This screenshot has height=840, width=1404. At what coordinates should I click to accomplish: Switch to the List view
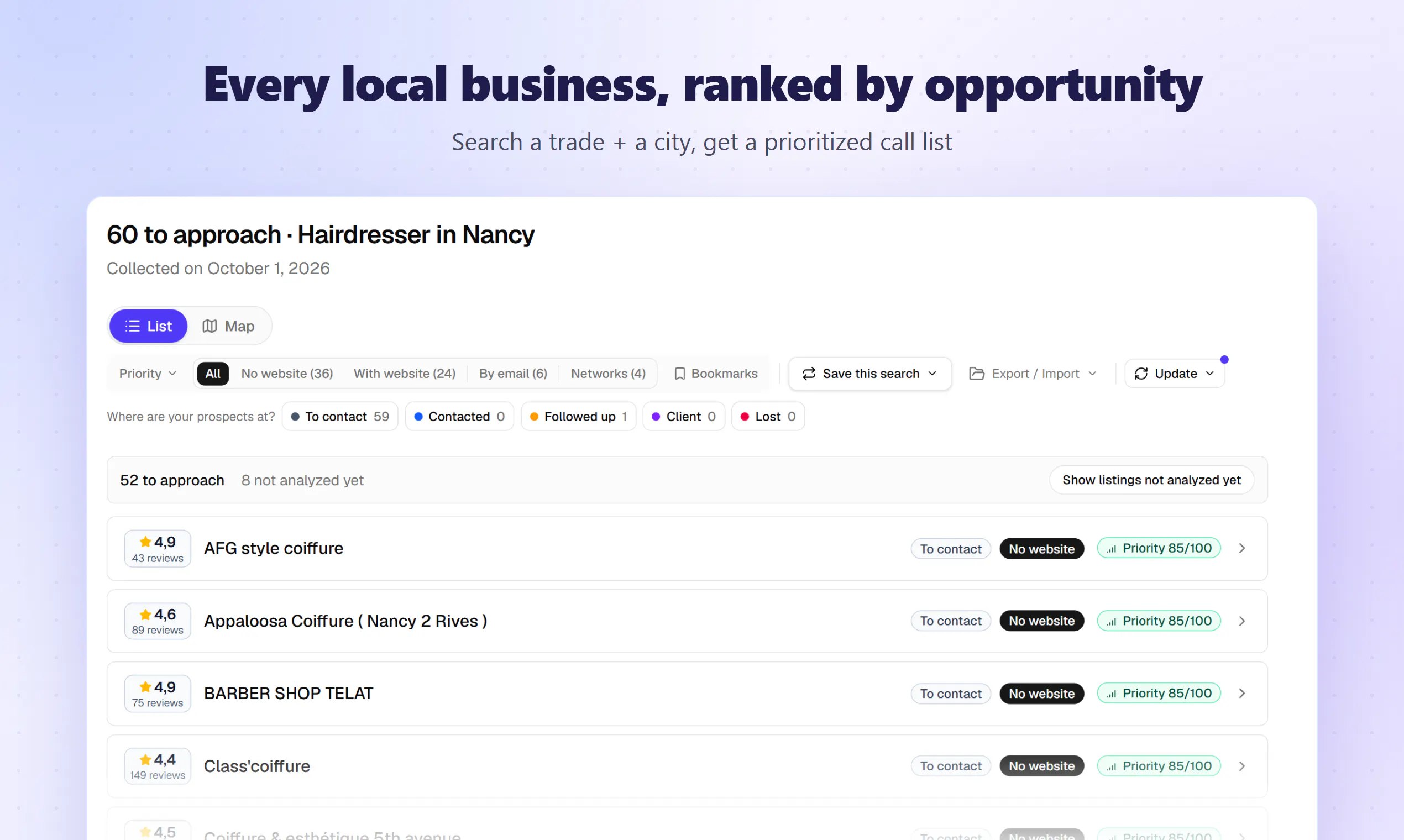(x=148, y=326)
